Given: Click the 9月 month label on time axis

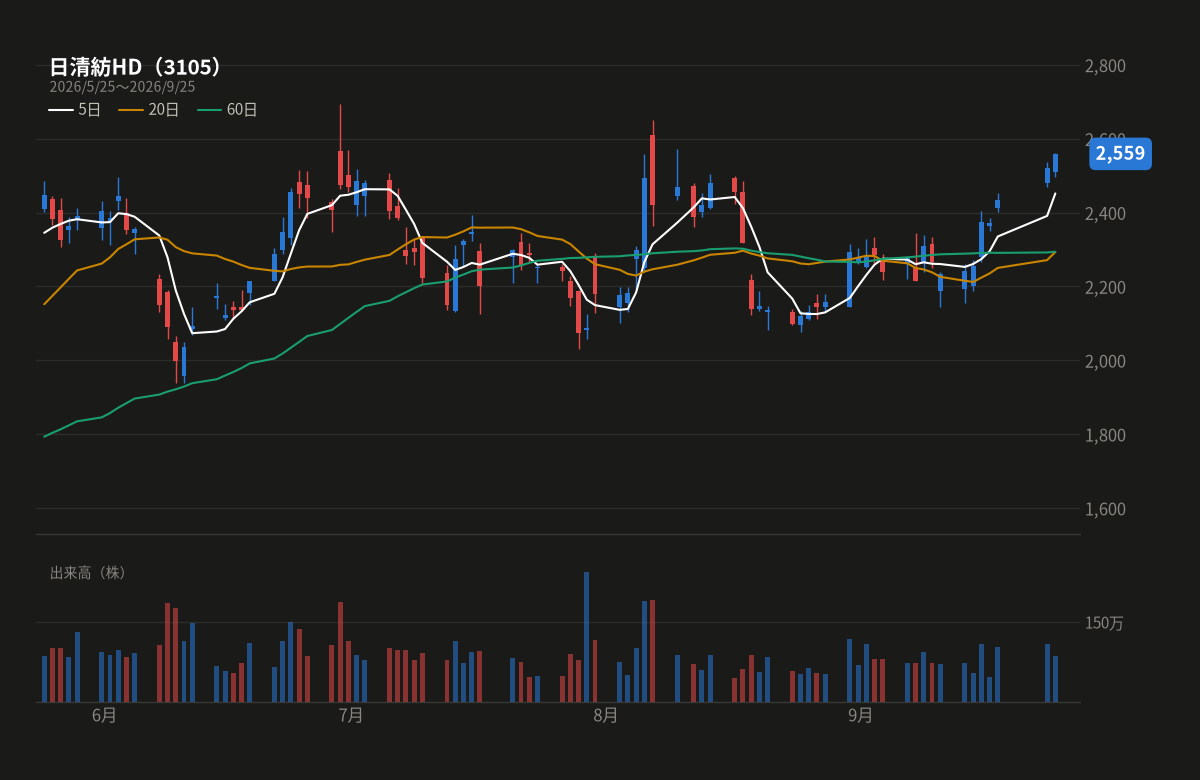Looking at the screenshot, I should pyautogui.click(x=861, y=715).
